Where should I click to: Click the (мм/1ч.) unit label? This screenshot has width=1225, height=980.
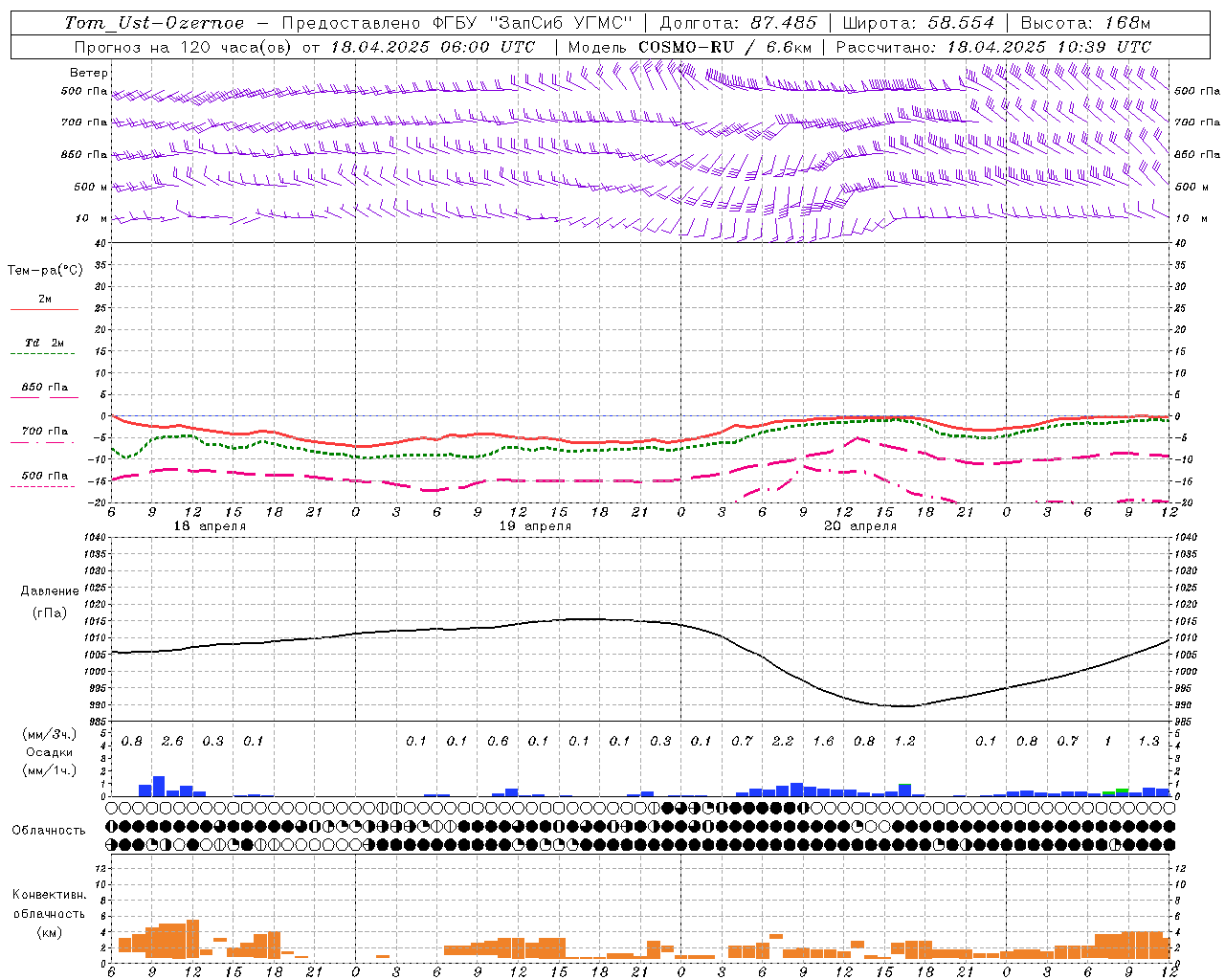tap(49, 770)
